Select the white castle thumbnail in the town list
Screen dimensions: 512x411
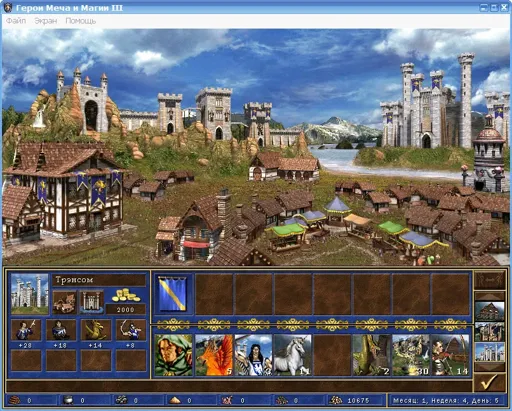tap(489, 352)
